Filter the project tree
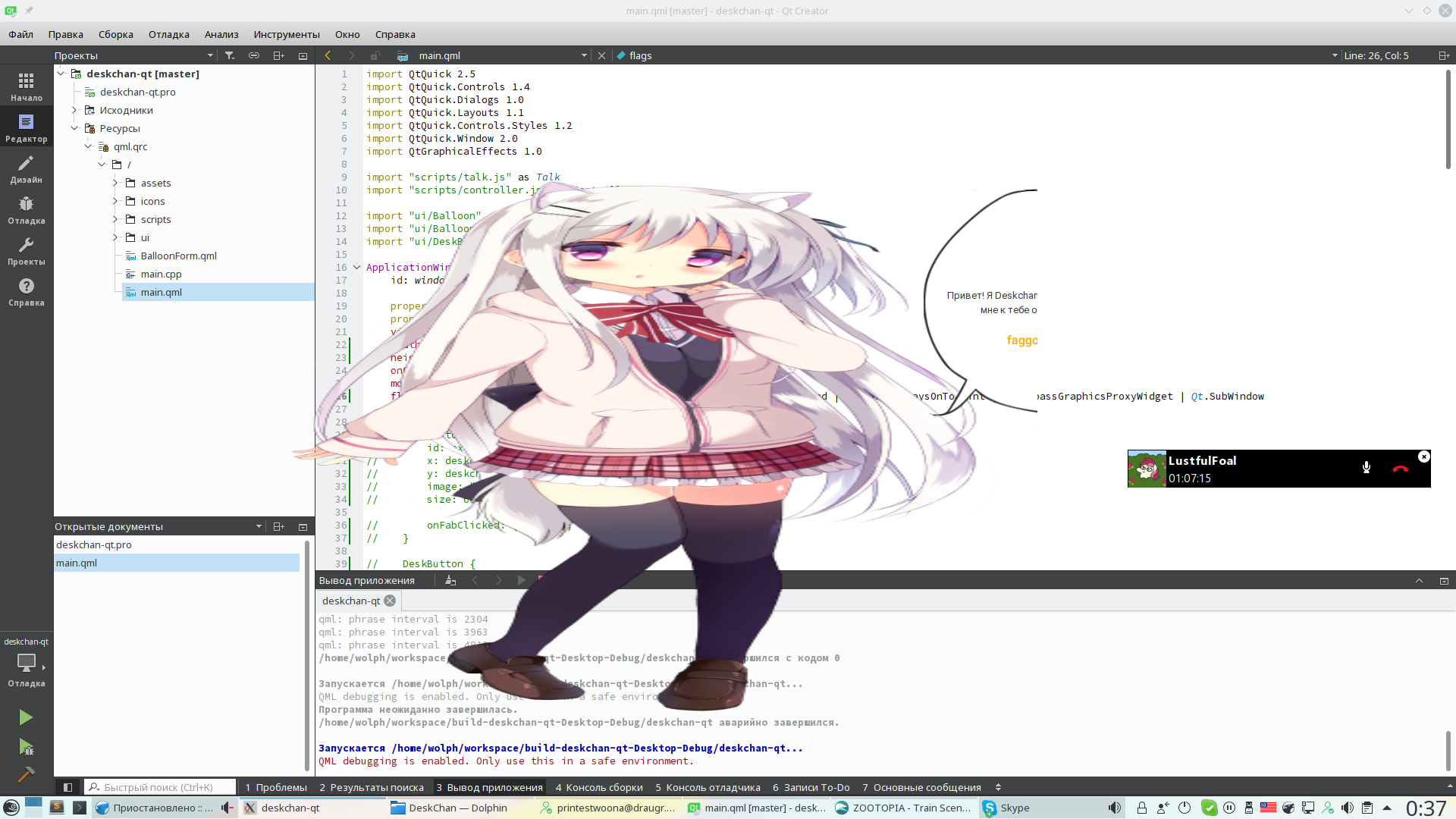This screenshot has width=1456, height=819. pos(230,55)
